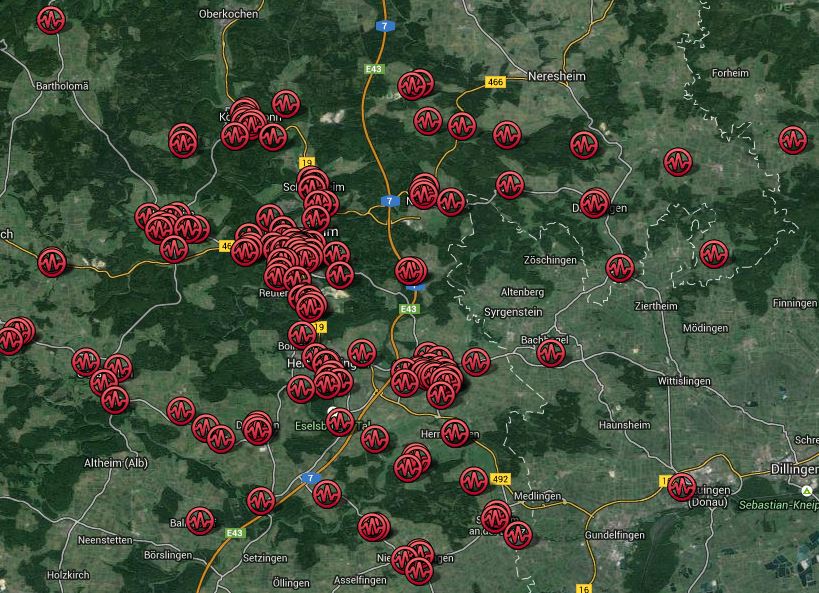
Task: Click the marker over the Bachhagel label
Action: pyautogui.click(x=551, y=353)
